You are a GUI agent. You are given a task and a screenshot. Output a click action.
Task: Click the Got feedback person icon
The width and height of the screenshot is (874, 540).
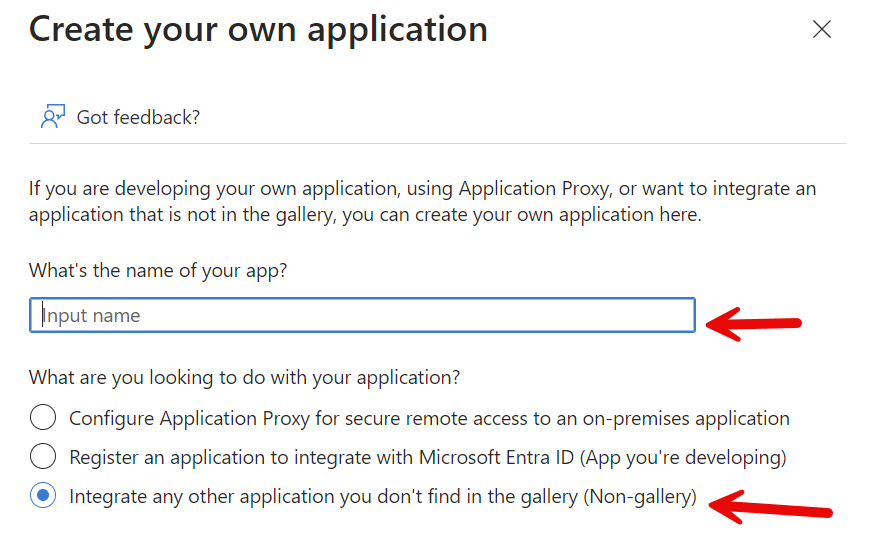point(52,117)
